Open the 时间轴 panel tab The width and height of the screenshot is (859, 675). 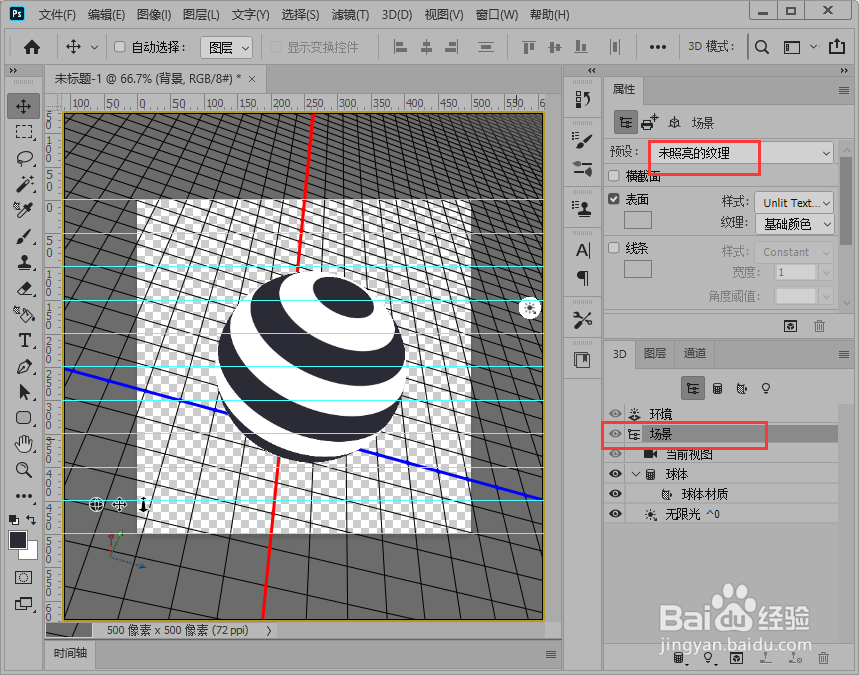pos(70,653)
